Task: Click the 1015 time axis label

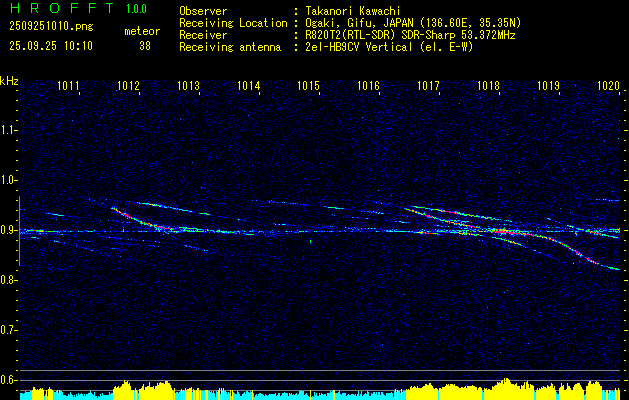Action: click(x=308, y=86)
